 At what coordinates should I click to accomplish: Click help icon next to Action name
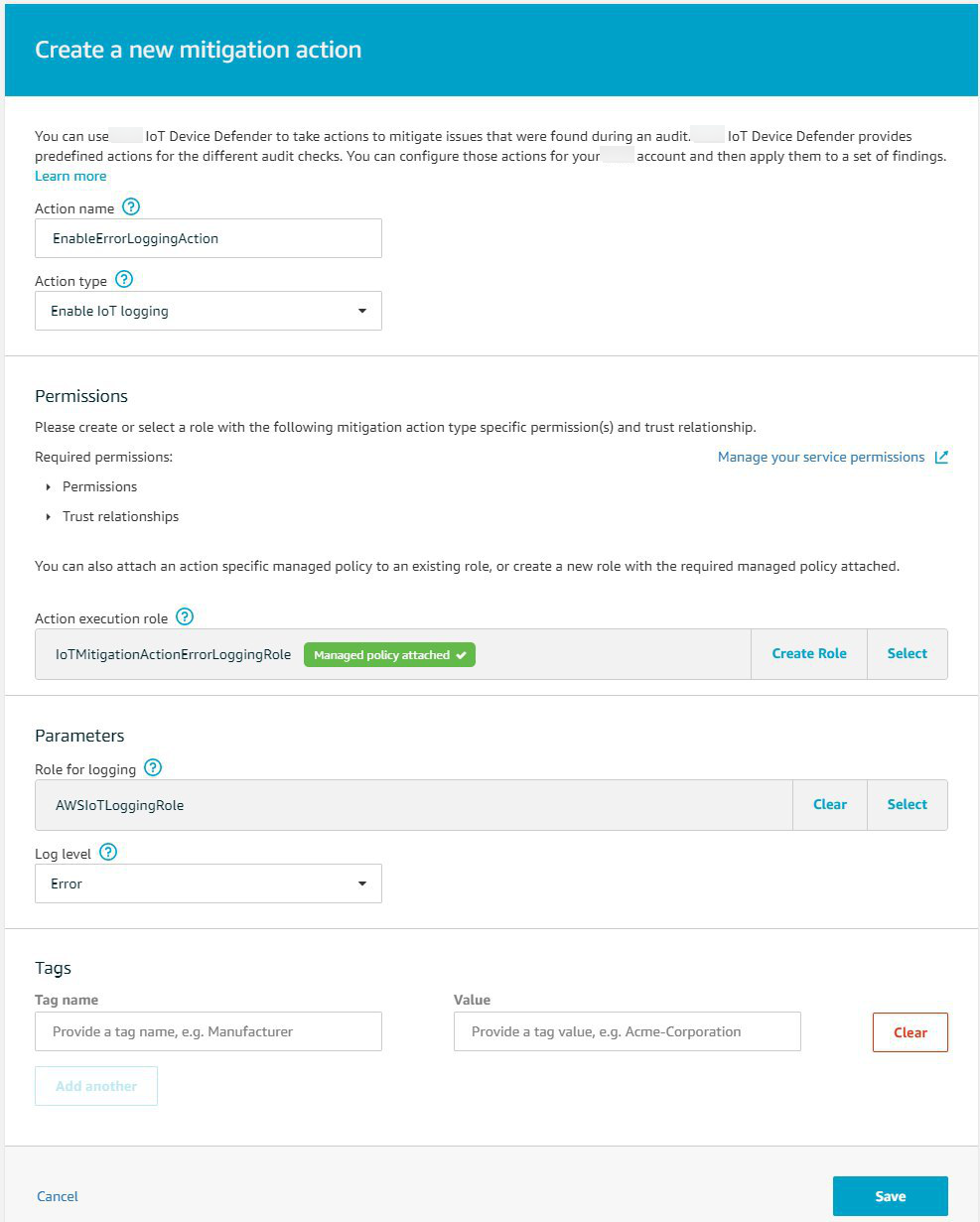131,207
